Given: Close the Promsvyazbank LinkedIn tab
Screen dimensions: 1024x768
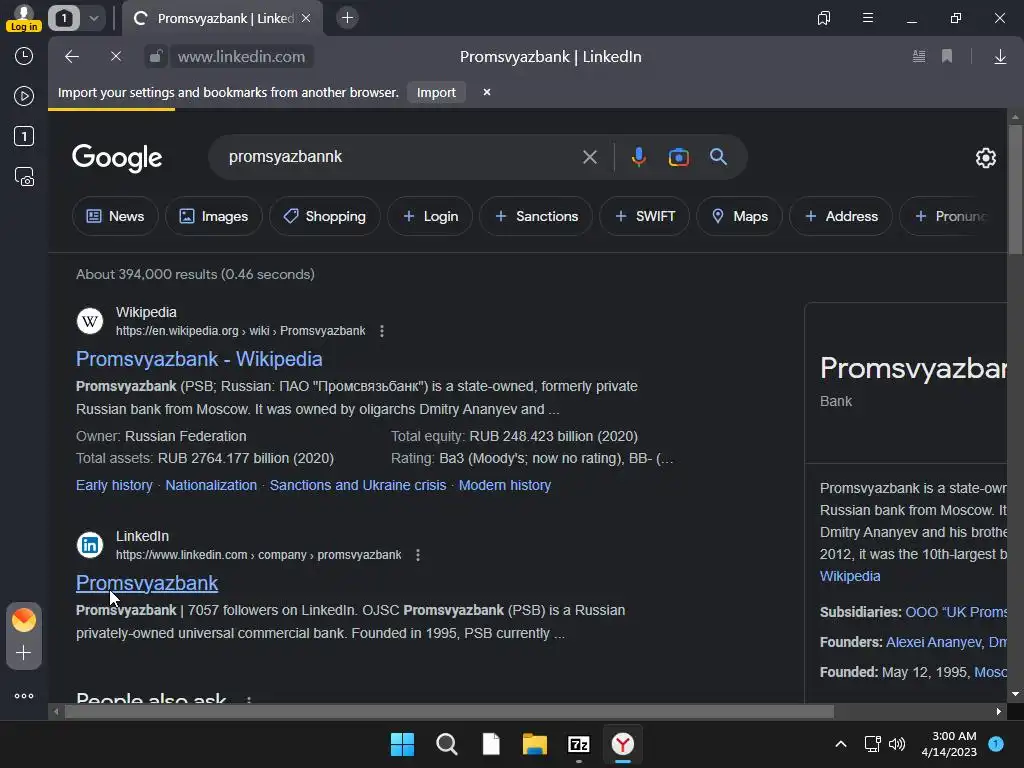Looking at the screenshot, I should point(306,18).
